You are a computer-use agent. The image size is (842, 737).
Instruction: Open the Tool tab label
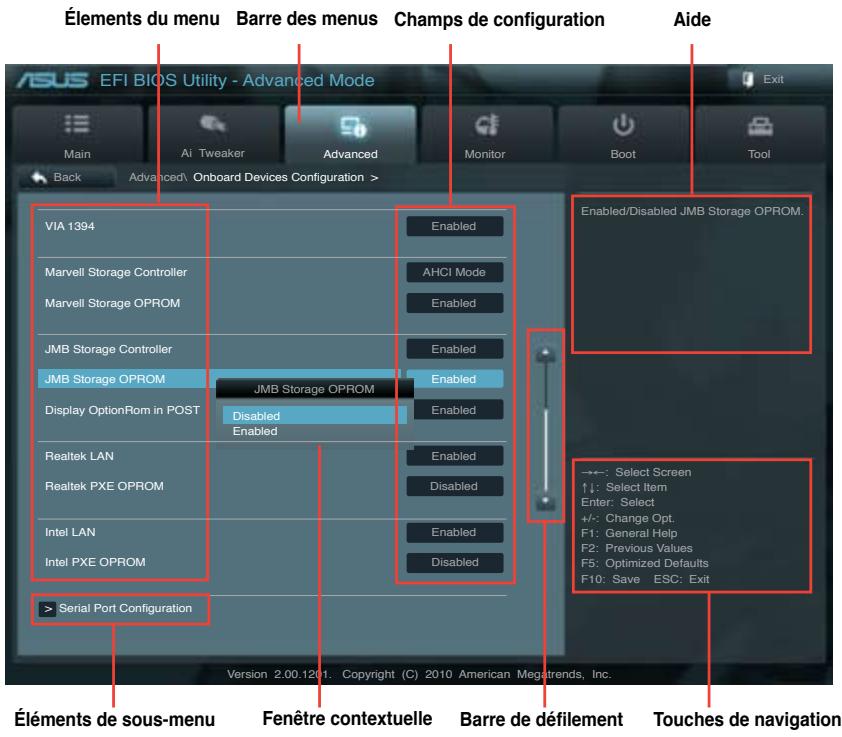pyautogui.click(x=759, y=154)
